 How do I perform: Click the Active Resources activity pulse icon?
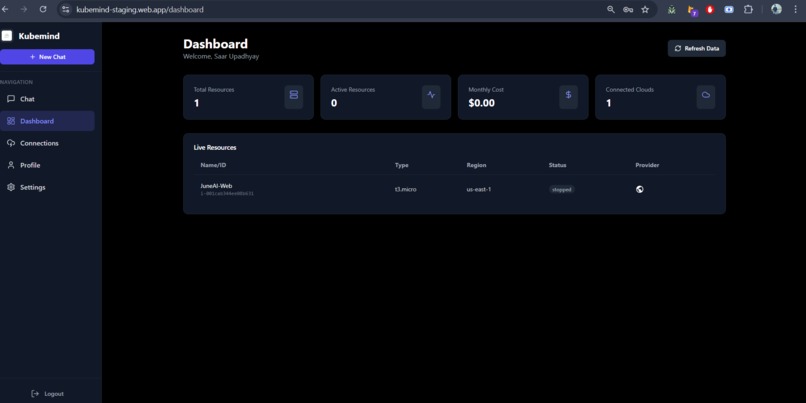[431, 95]
